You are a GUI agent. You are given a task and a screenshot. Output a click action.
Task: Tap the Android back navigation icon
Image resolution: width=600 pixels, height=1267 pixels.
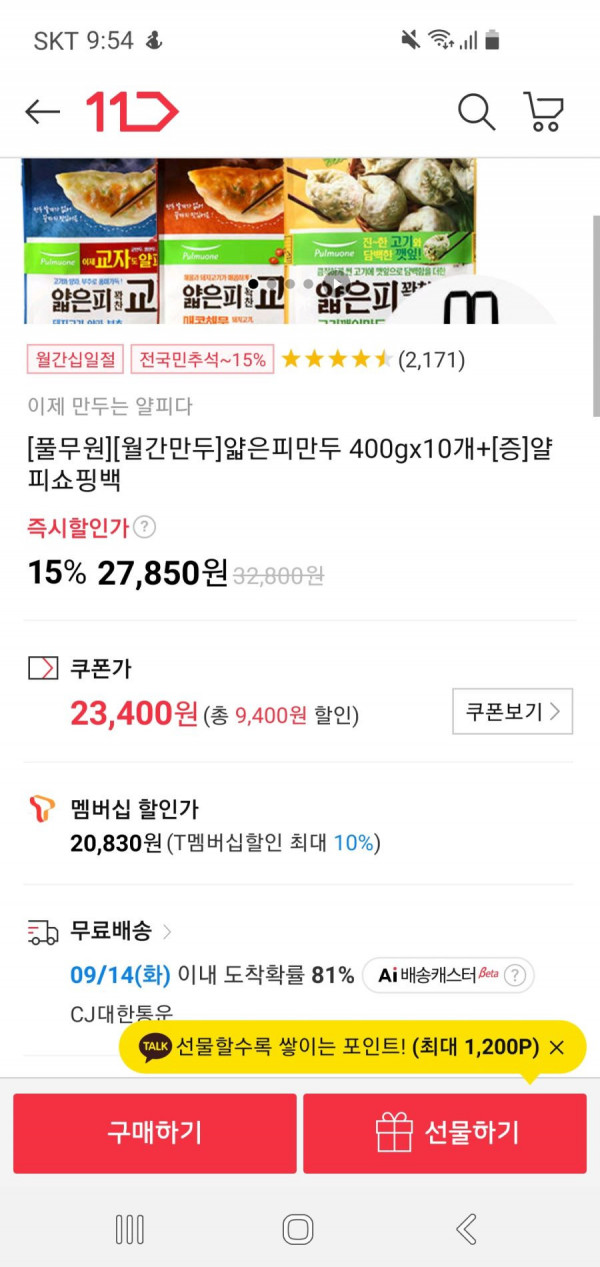pos(466,1229)
